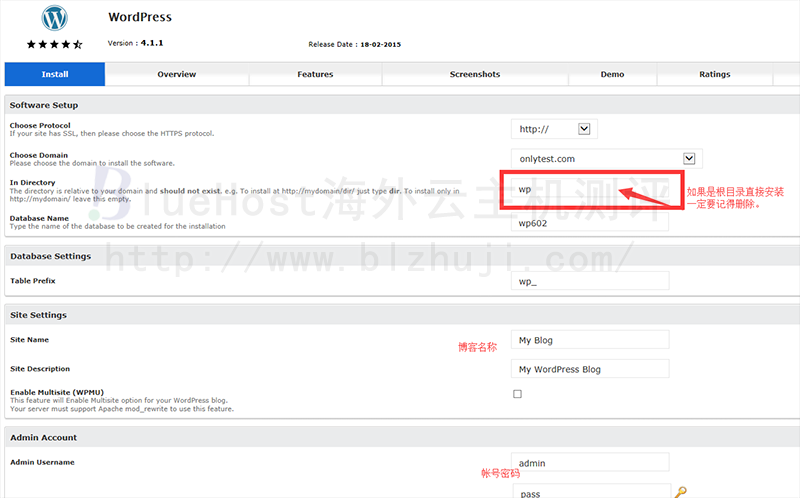Click the 'Admin Username' label
800x498 pixels.
[x=42, y=462]
